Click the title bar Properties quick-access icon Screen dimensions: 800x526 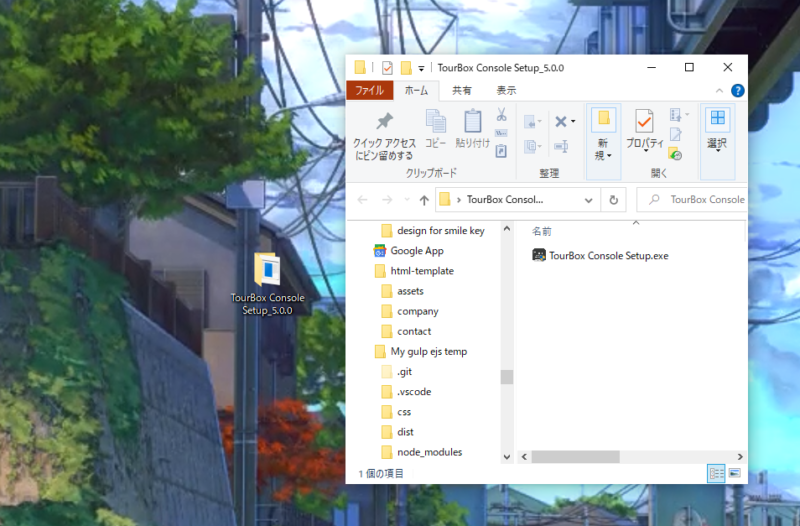point(387,68)
